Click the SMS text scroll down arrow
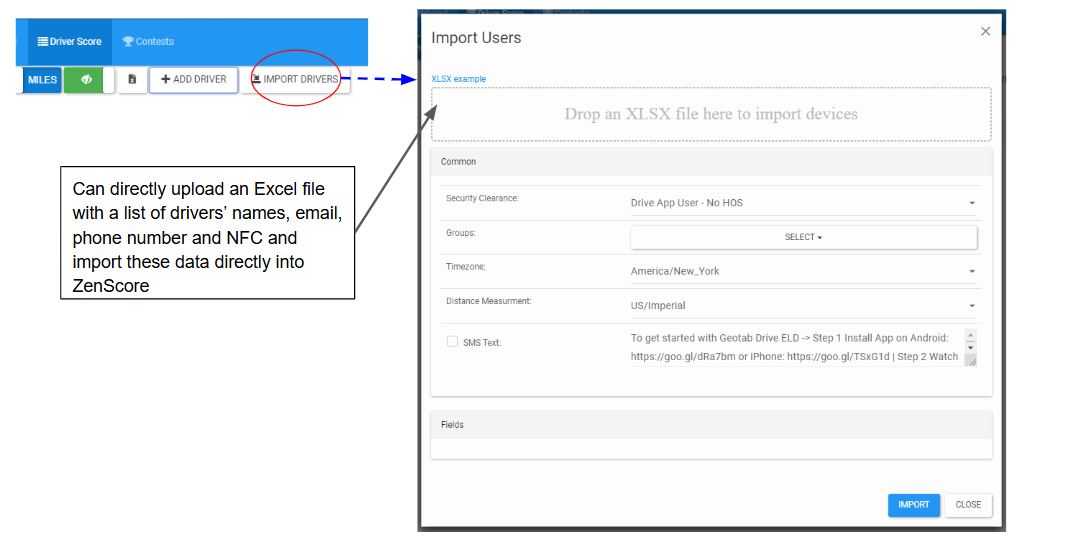 tap(971, 347)
